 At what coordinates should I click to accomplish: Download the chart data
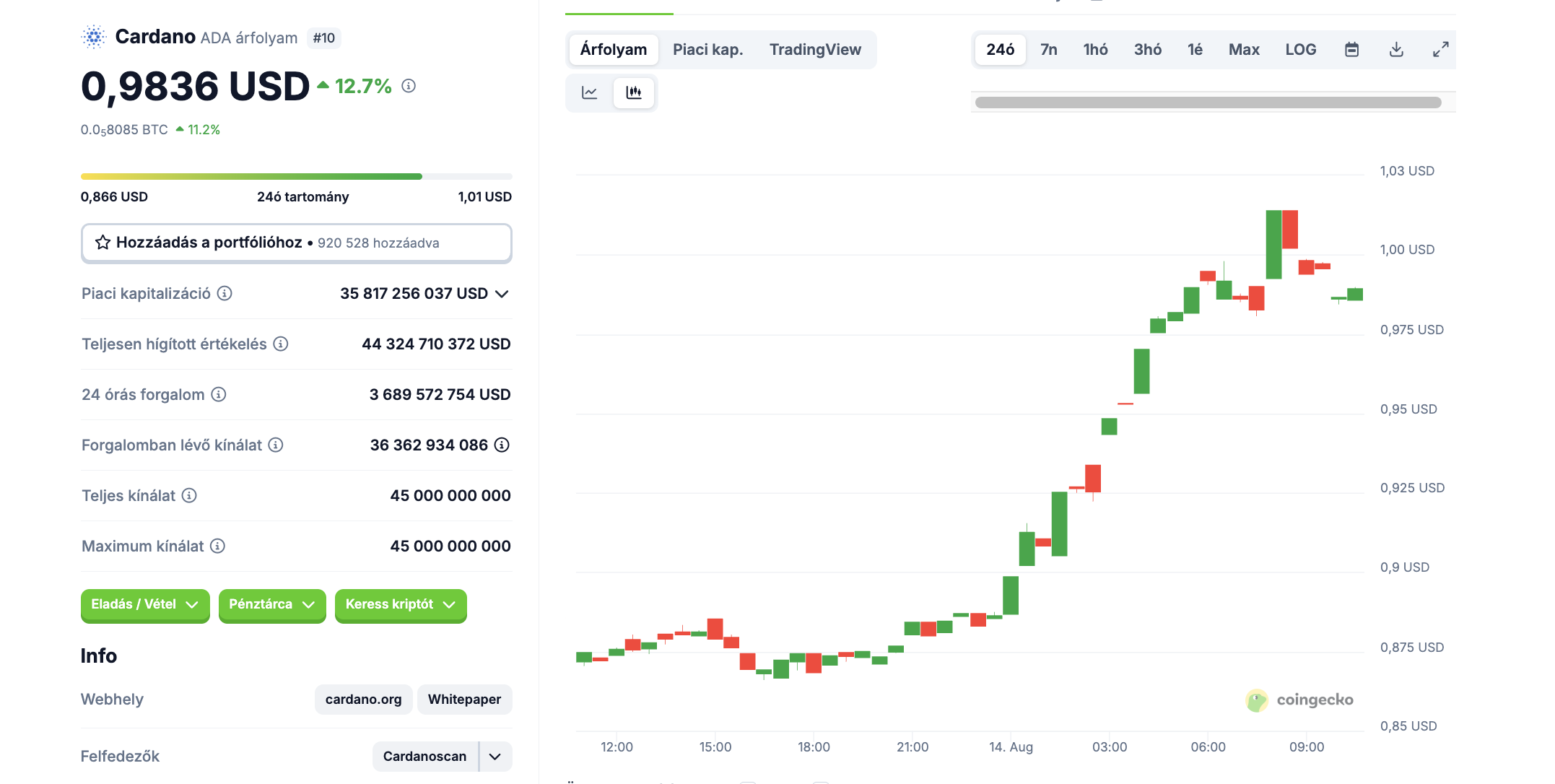pos(1396,49)
